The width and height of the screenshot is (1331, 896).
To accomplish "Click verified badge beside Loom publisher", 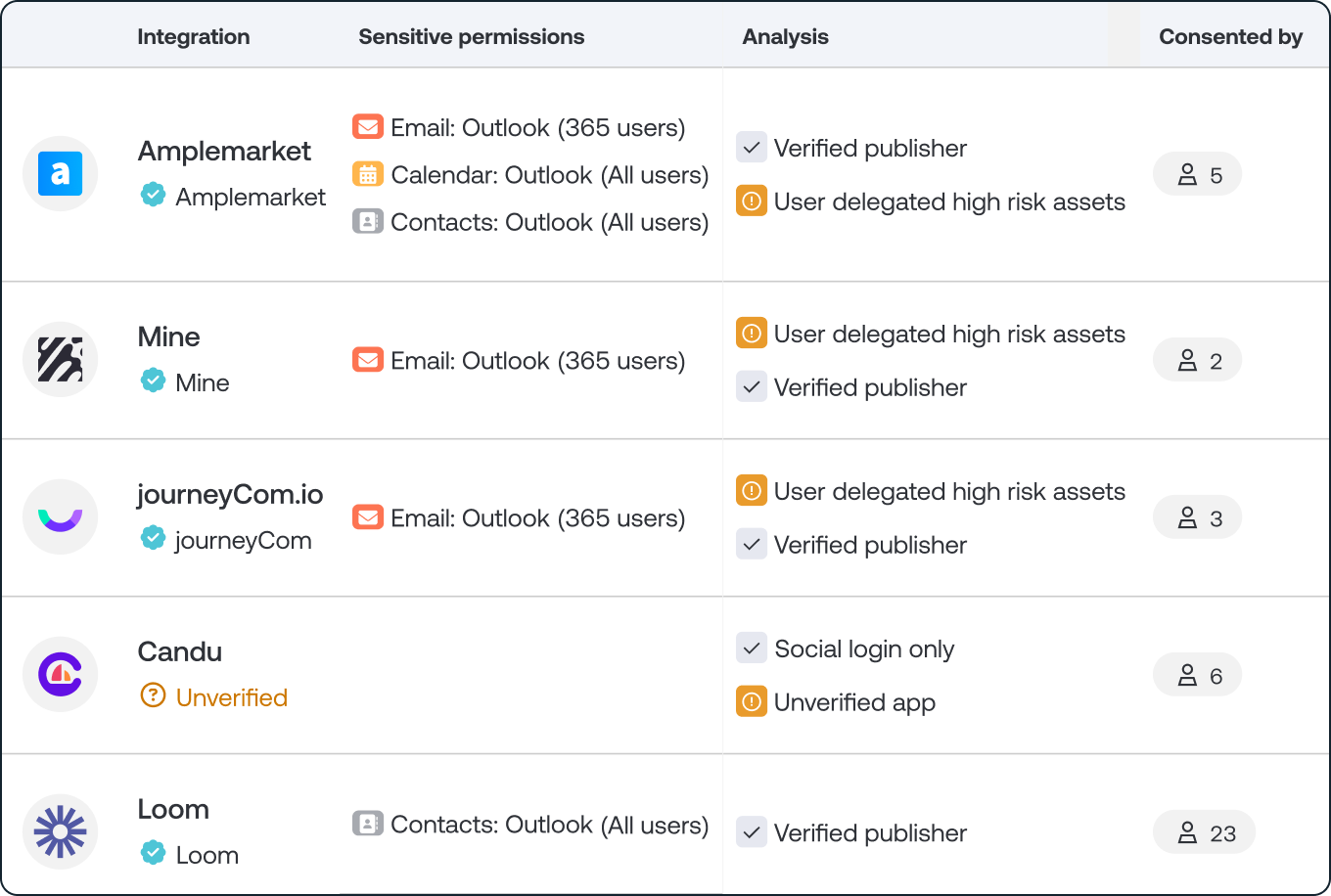I will (x=153, y=854).
